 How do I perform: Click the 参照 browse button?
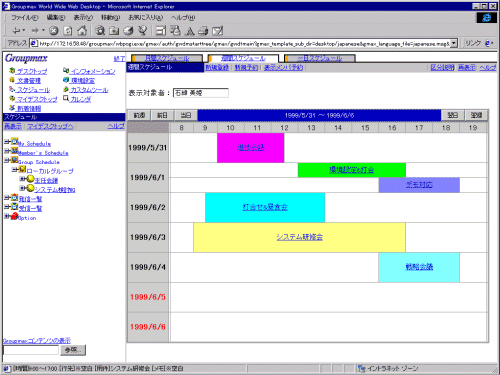pos(73,350)
